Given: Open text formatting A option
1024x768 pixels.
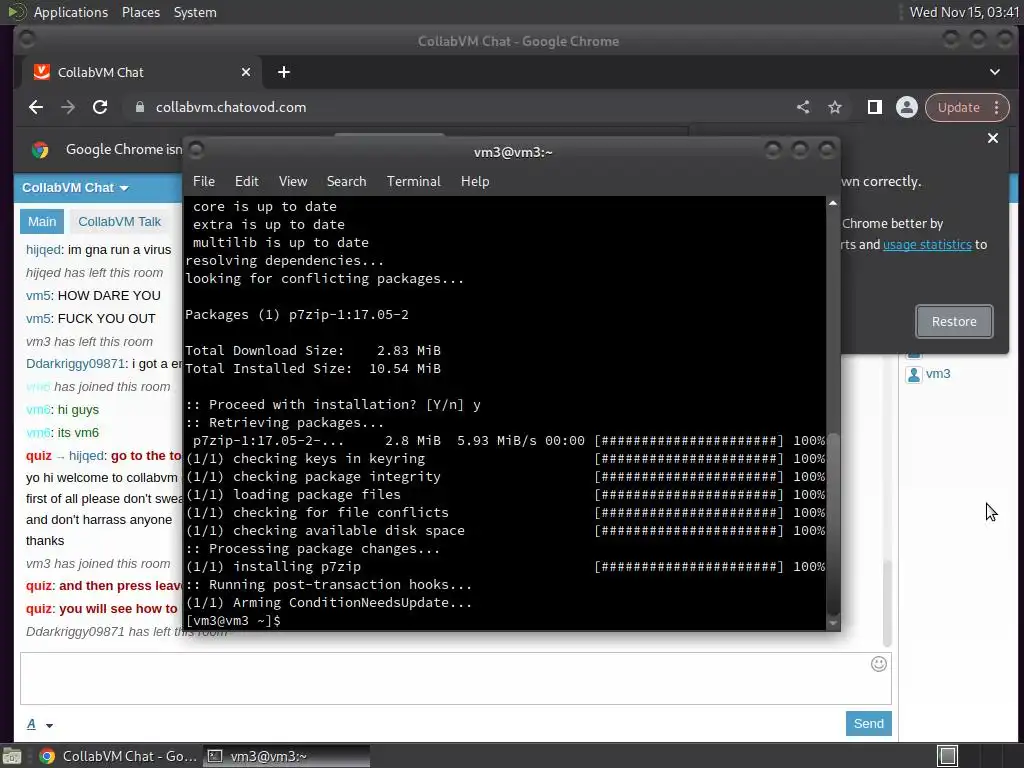Looking at the screenshot, I should [x=31, y=724].
